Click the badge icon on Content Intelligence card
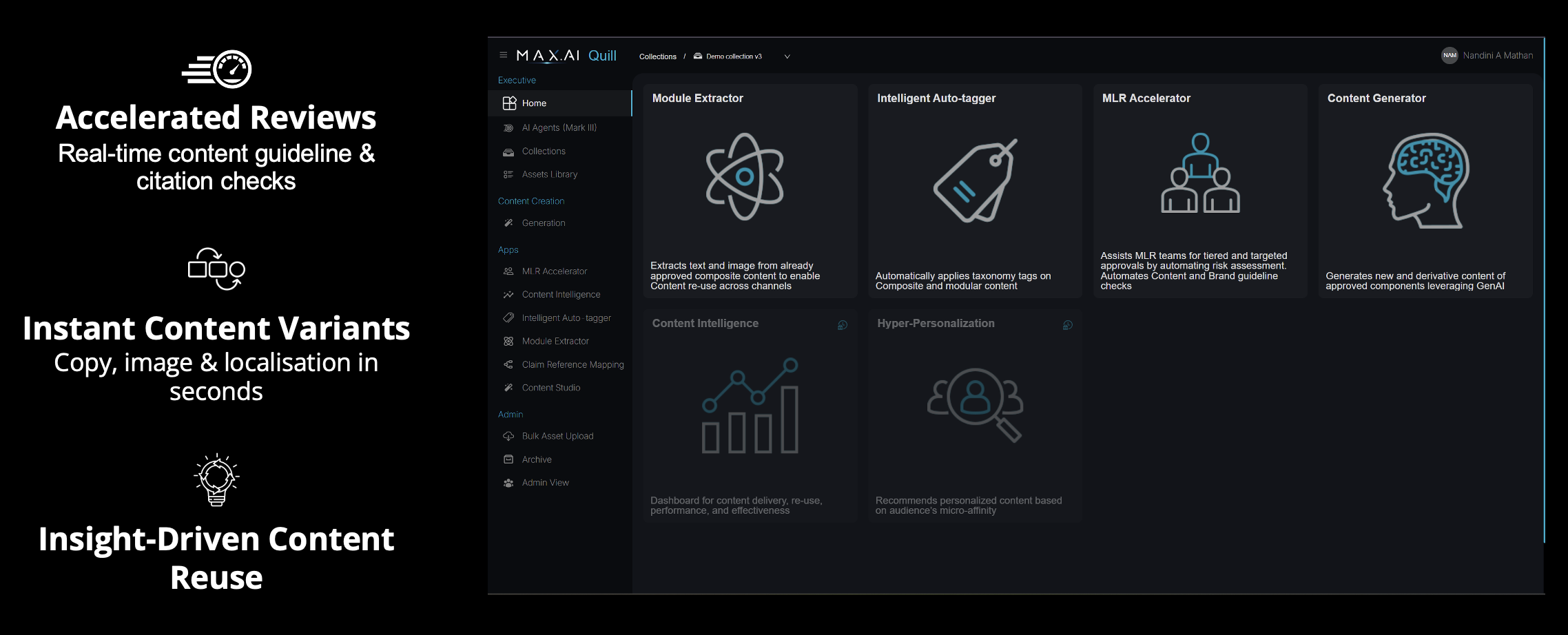Image resolution: width=1568 pixels, height=635 pixels. point(842,325)
